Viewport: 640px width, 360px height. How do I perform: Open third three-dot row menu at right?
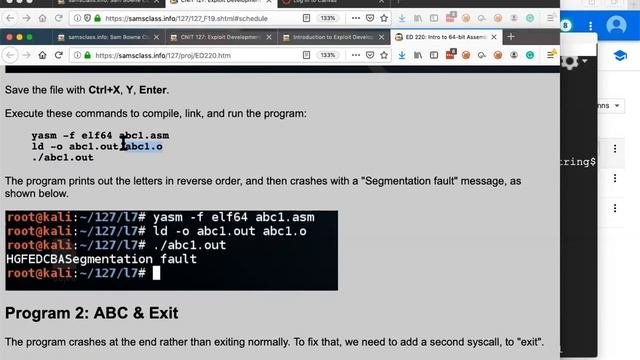click(x=615, y=209)
